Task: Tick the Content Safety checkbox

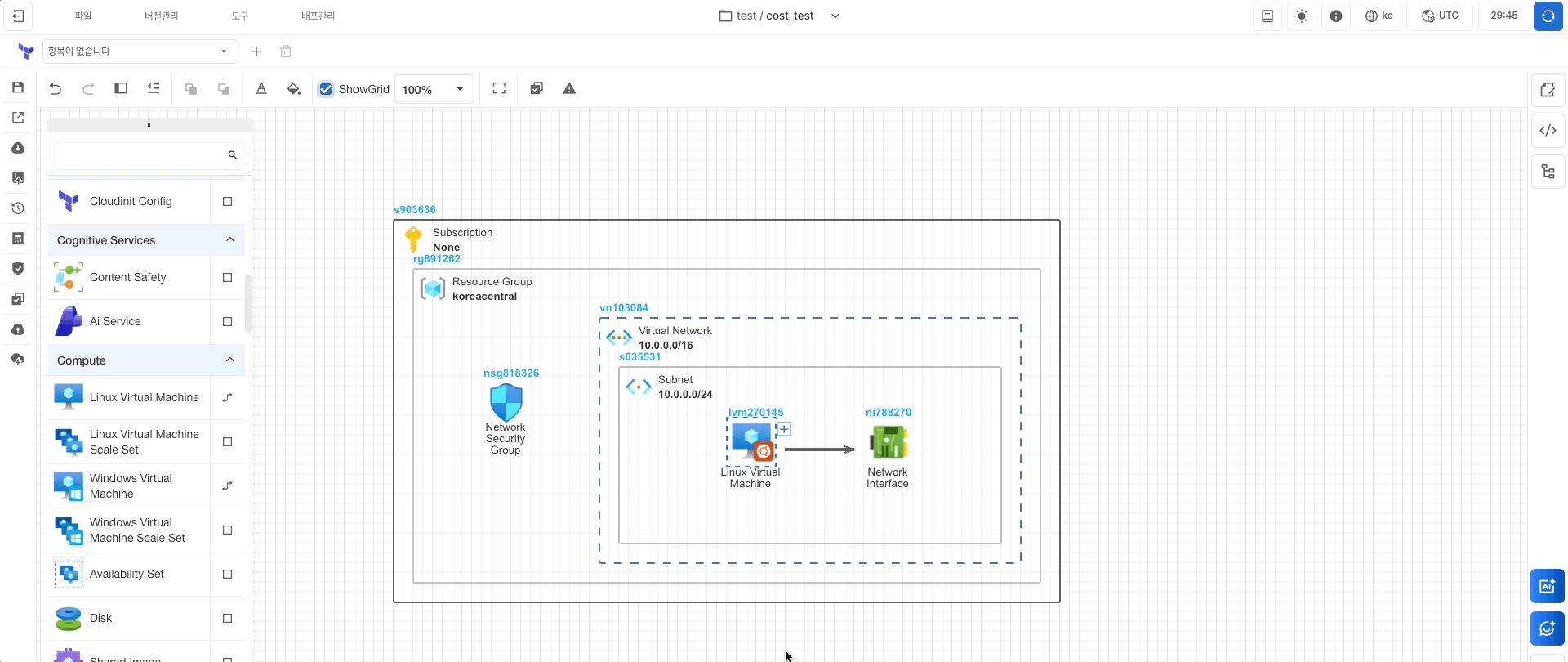Action: click(x=228, y=278)
